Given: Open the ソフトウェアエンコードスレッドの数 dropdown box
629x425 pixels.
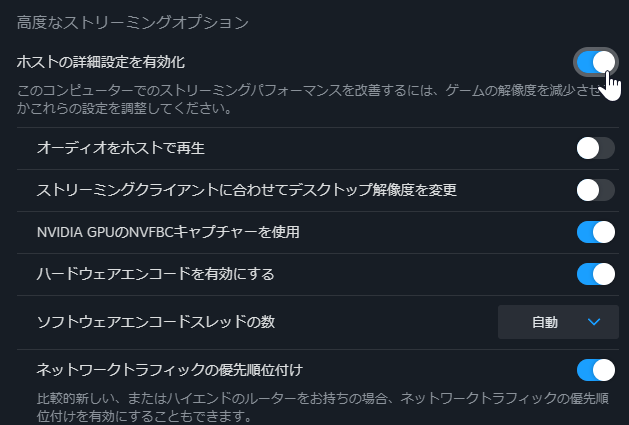Looking at the screenshot, I should [x=558, y=322].
